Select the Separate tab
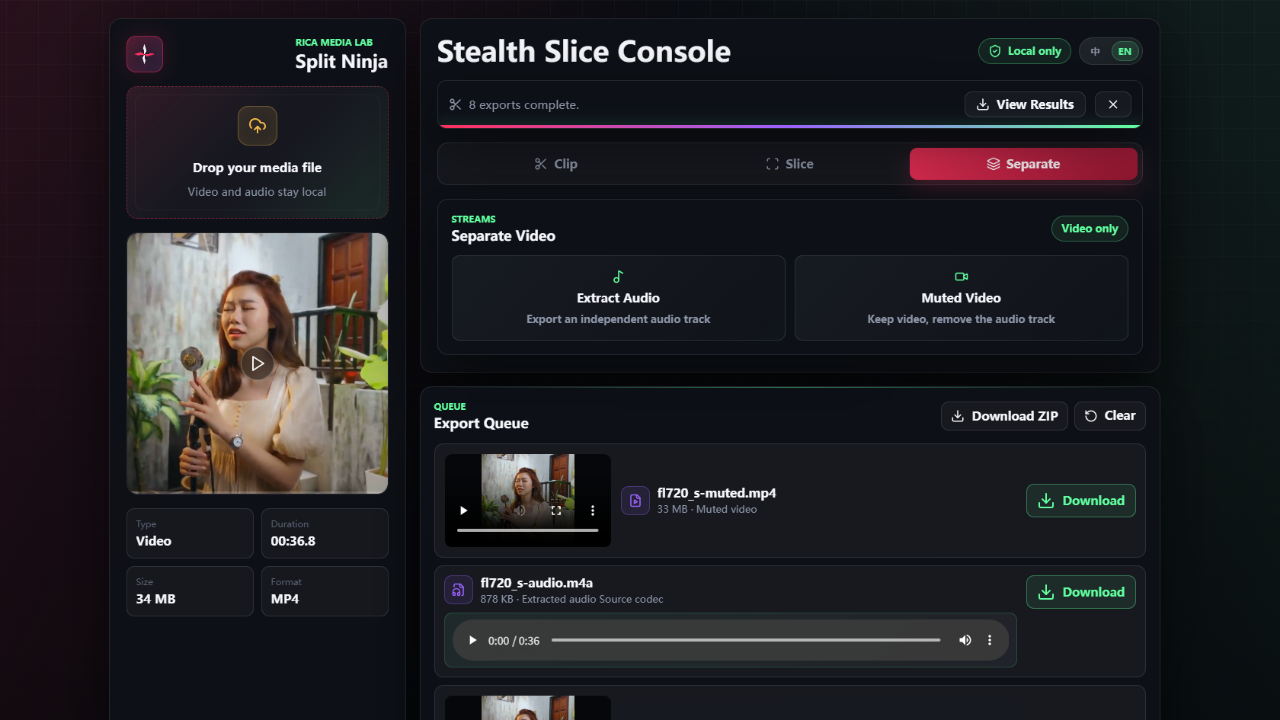The image size is (1280, 720). (x=1023, y=164)
